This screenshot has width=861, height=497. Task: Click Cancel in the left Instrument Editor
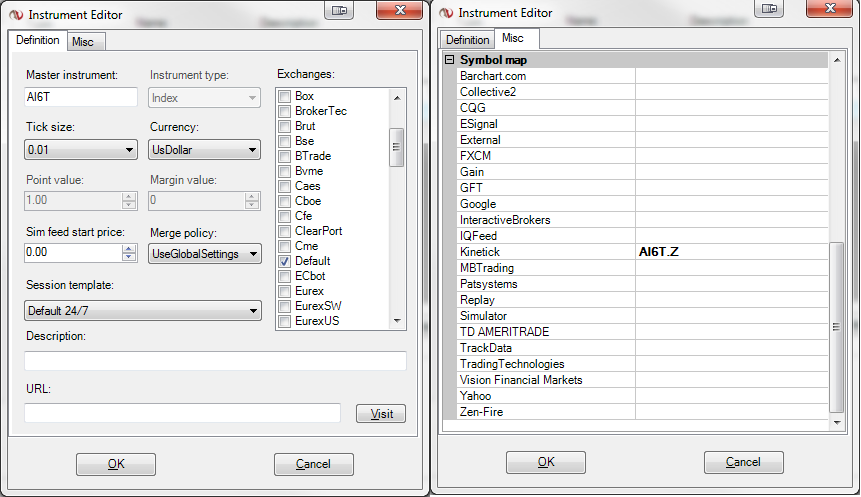[314, 464]
